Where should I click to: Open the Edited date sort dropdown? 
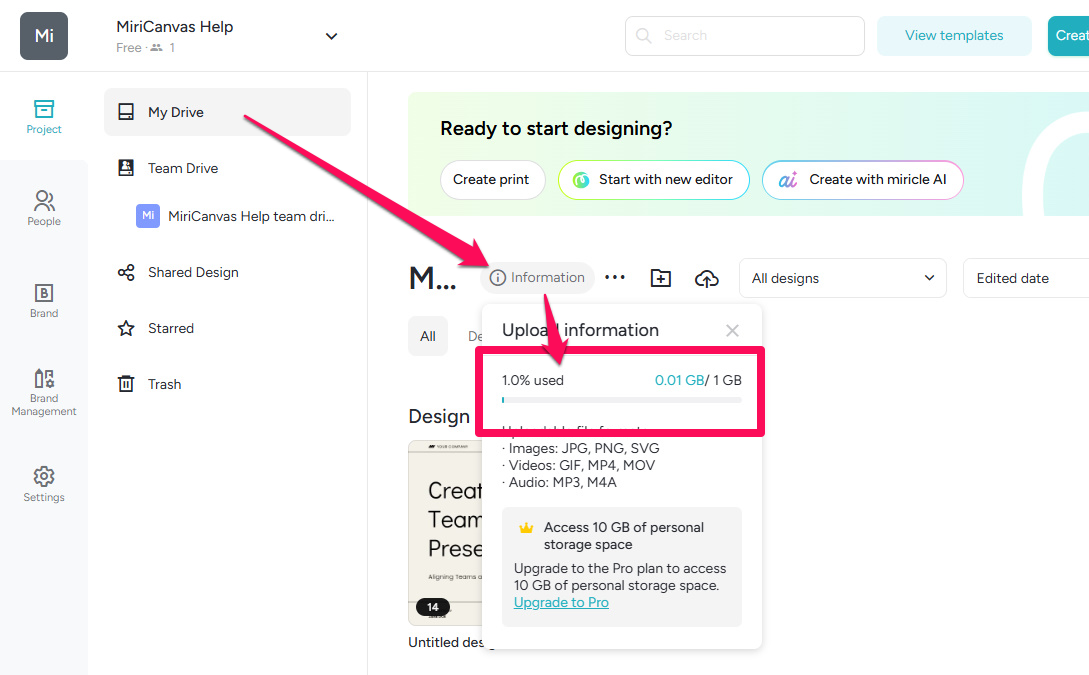[1025, 278]
